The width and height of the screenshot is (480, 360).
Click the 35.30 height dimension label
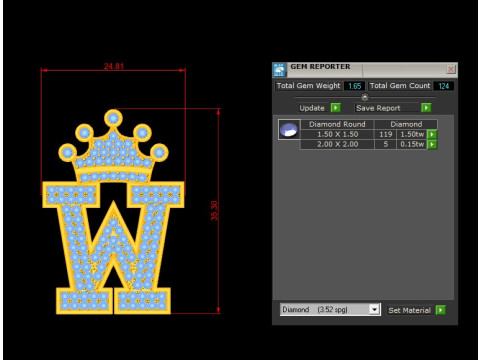pyautogui.click(x=214, y=211)
